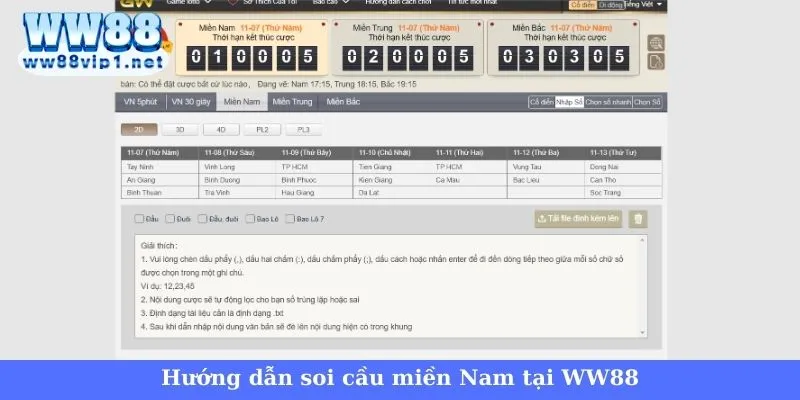Expand the Báo cáo dropdown menu
Screen dimensions: 800x400
point(331,3)
